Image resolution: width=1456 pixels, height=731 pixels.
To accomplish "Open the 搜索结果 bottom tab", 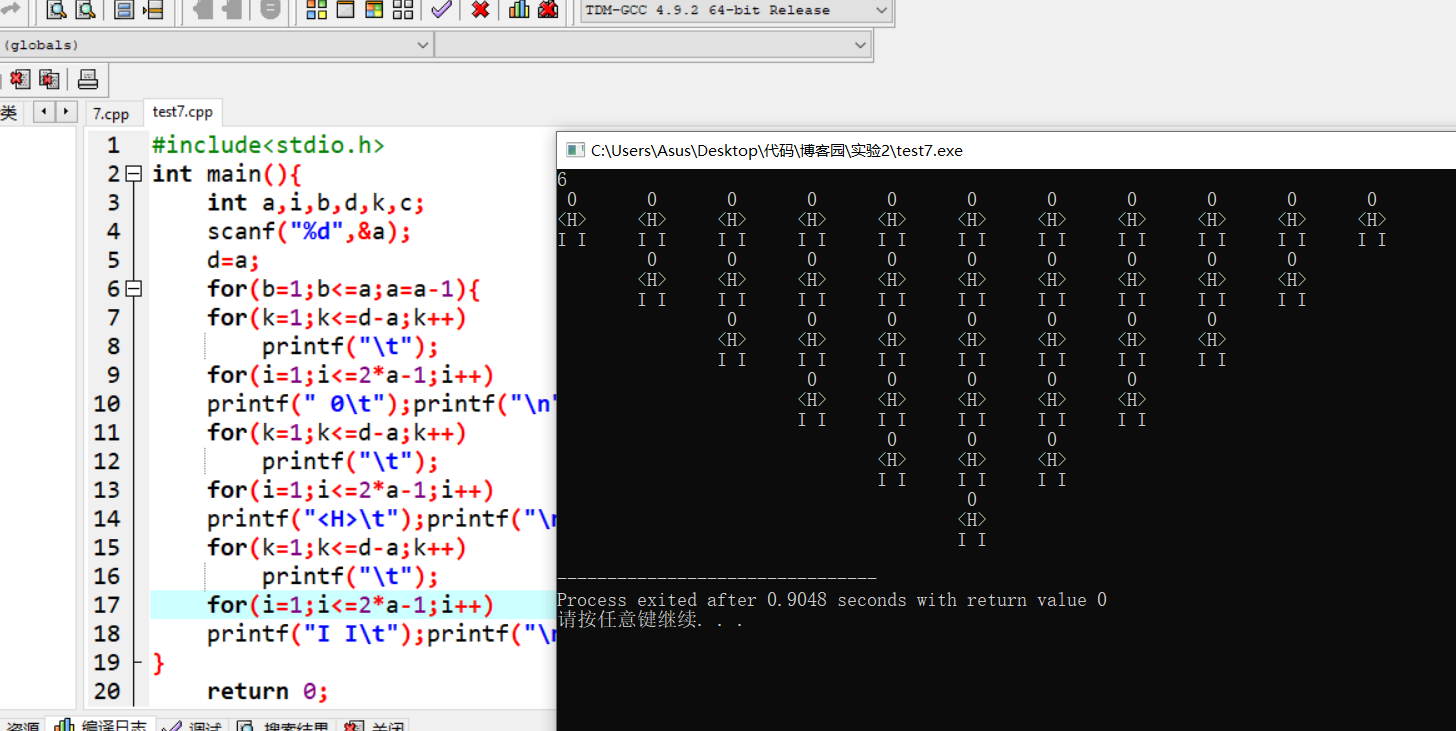I will coord(282,725).
